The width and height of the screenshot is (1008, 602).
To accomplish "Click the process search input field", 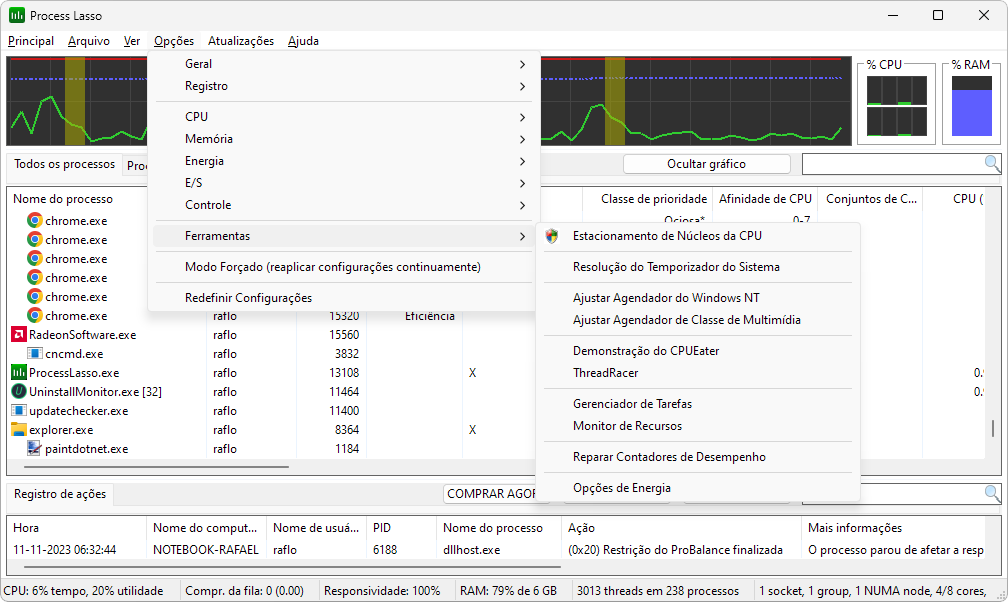I will click(894, 164).
